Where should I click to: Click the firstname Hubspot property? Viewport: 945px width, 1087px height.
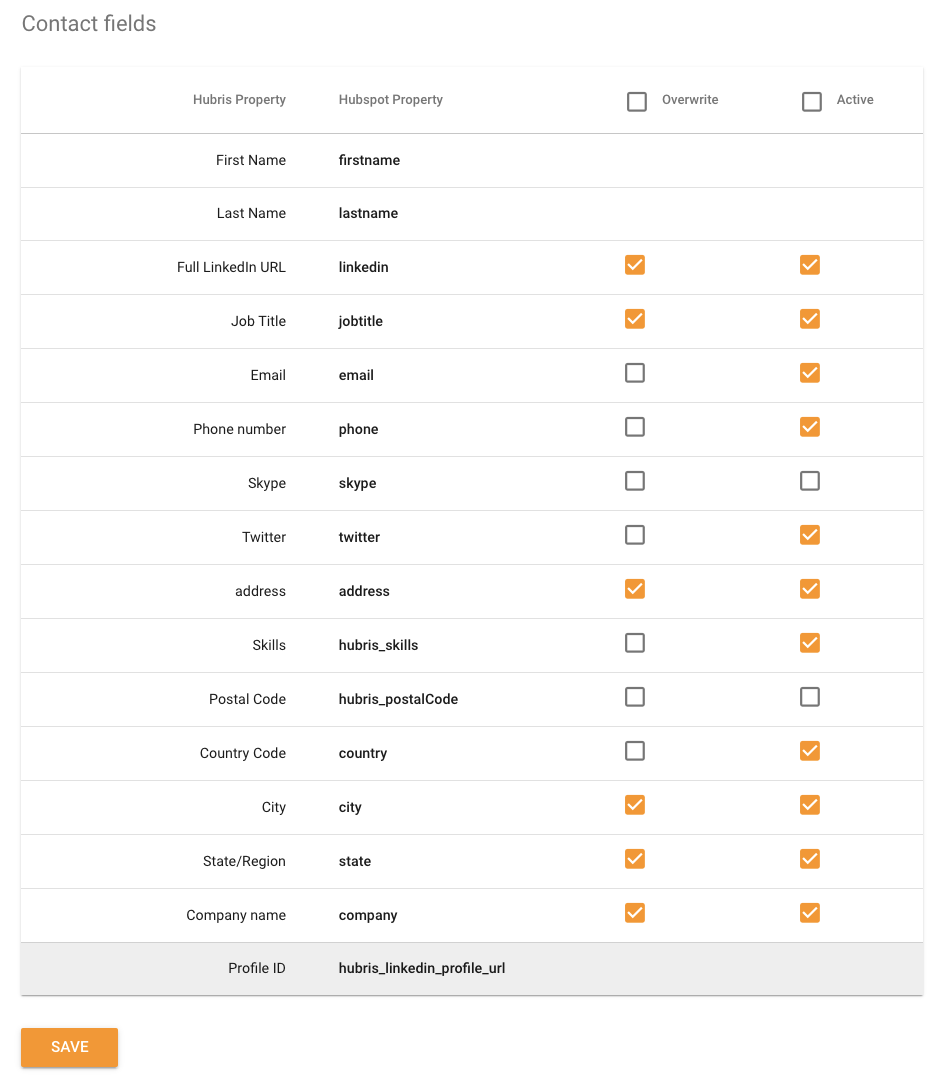[x=369, y=160]
